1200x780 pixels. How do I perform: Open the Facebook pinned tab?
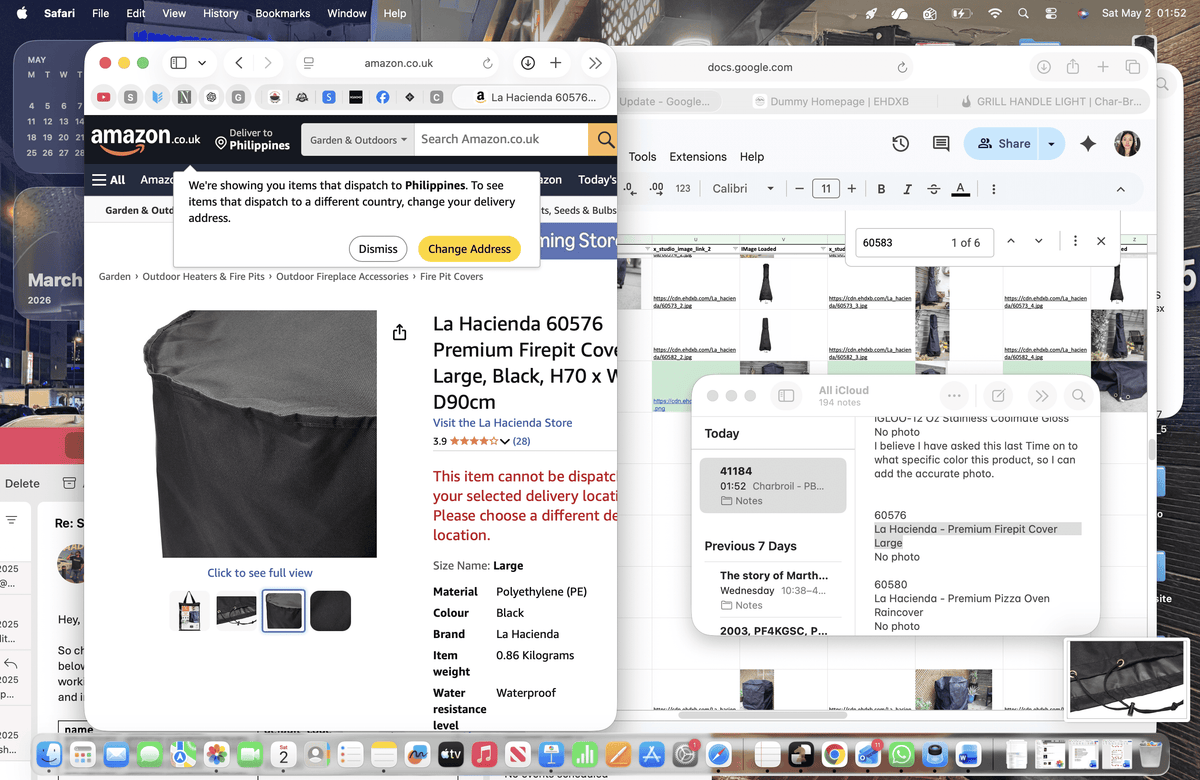click(383, 97)
